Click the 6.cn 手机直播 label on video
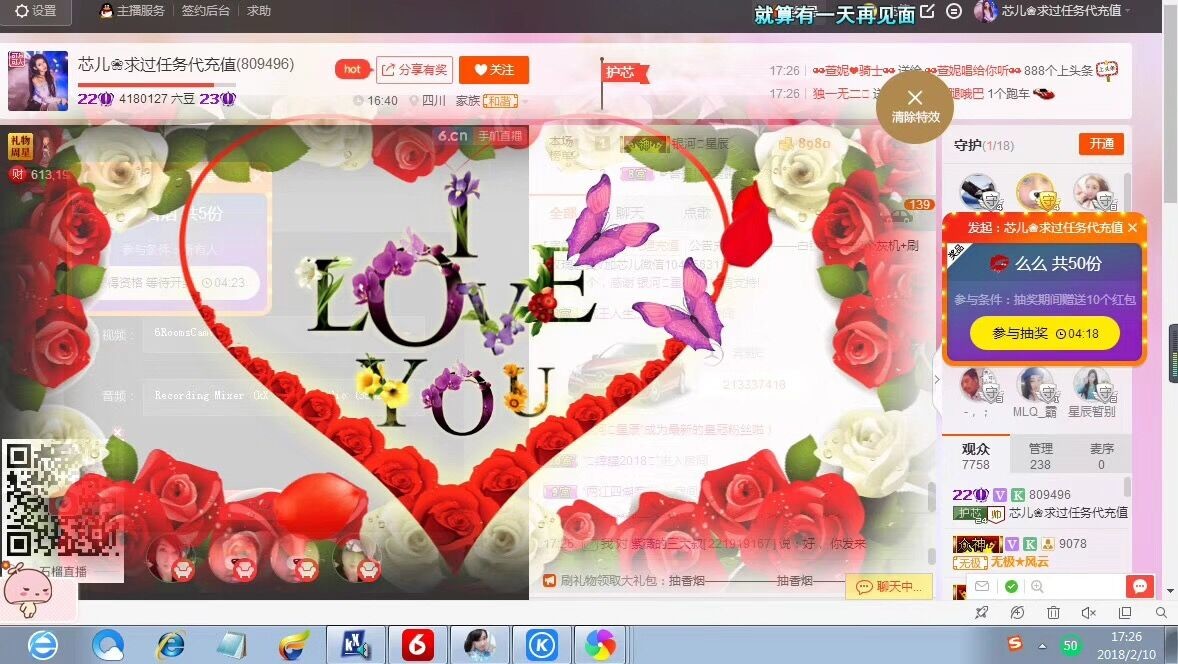The height and width of the screenshot is (664, 1178). click(x=479, y=136)
